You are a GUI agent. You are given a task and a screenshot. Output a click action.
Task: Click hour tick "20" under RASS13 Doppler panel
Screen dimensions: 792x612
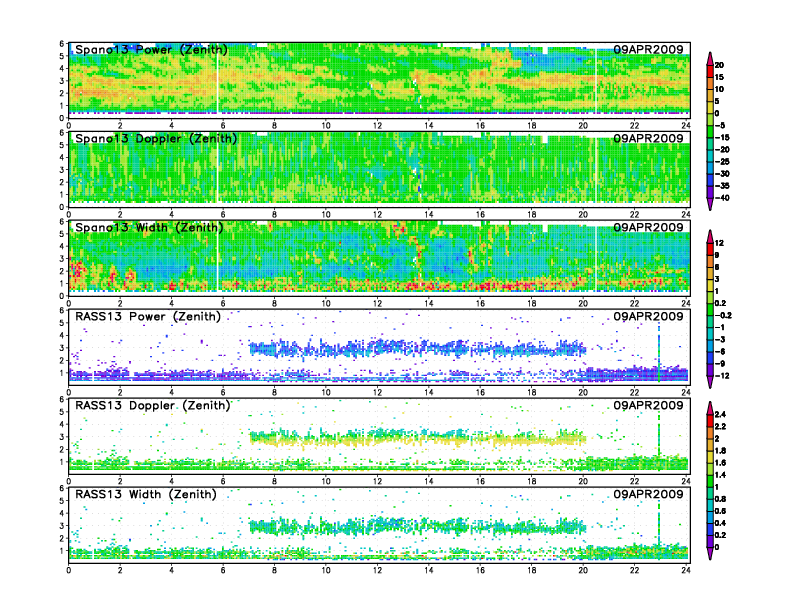click(x=583, y=481)
